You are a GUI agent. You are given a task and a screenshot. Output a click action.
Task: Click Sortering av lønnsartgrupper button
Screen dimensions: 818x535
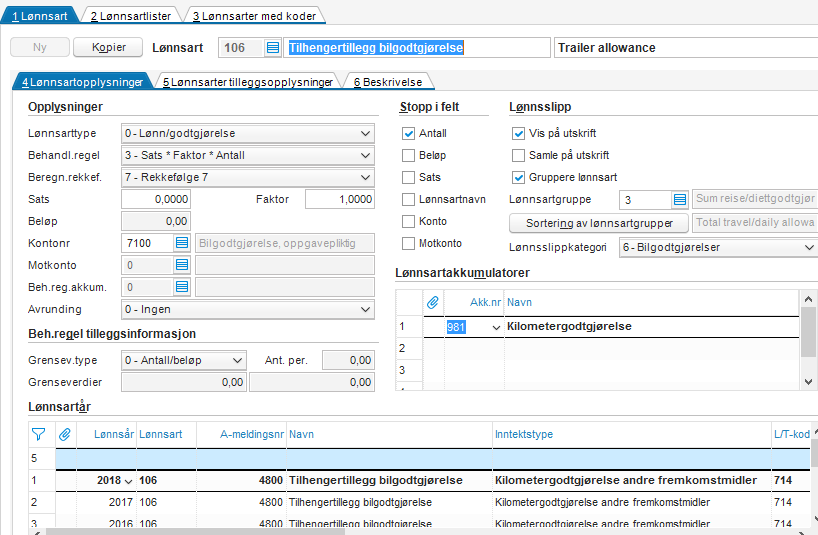point(599,223)
